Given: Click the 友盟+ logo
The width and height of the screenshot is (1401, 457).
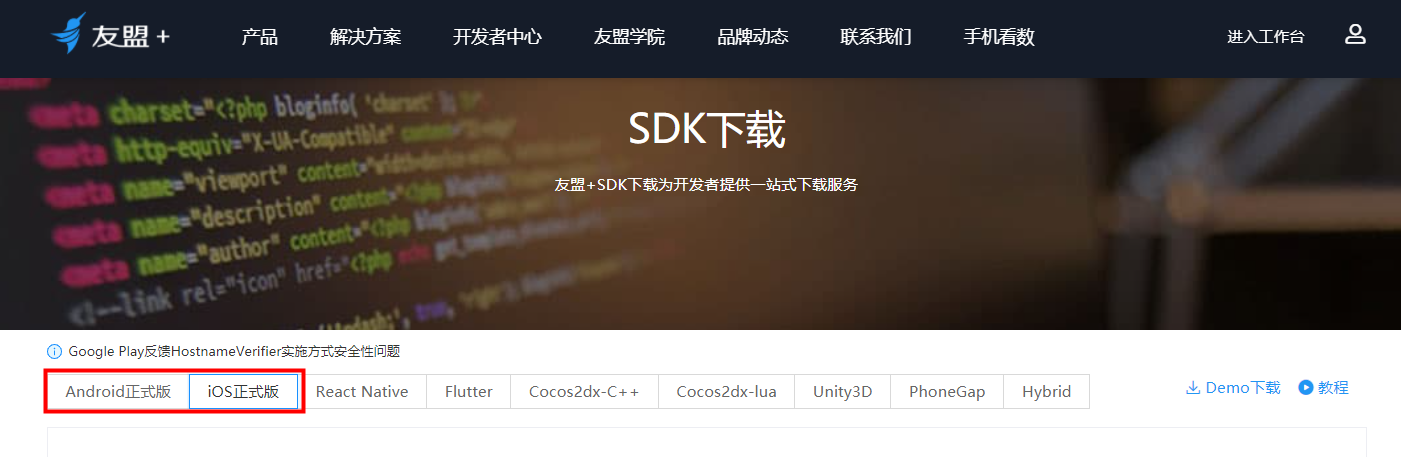Looking at the screenshot, I should [110, 36].
